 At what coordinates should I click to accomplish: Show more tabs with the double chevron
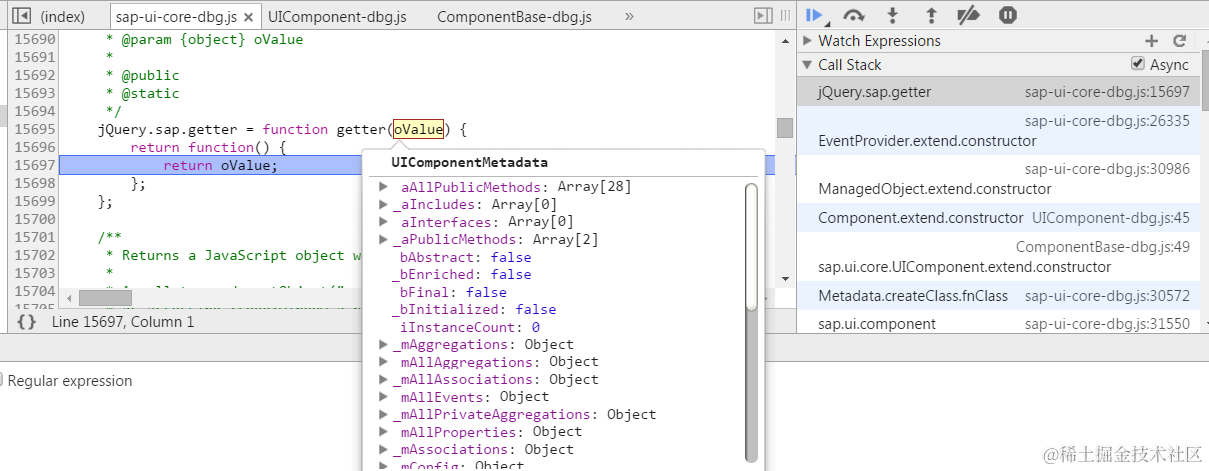629,17
